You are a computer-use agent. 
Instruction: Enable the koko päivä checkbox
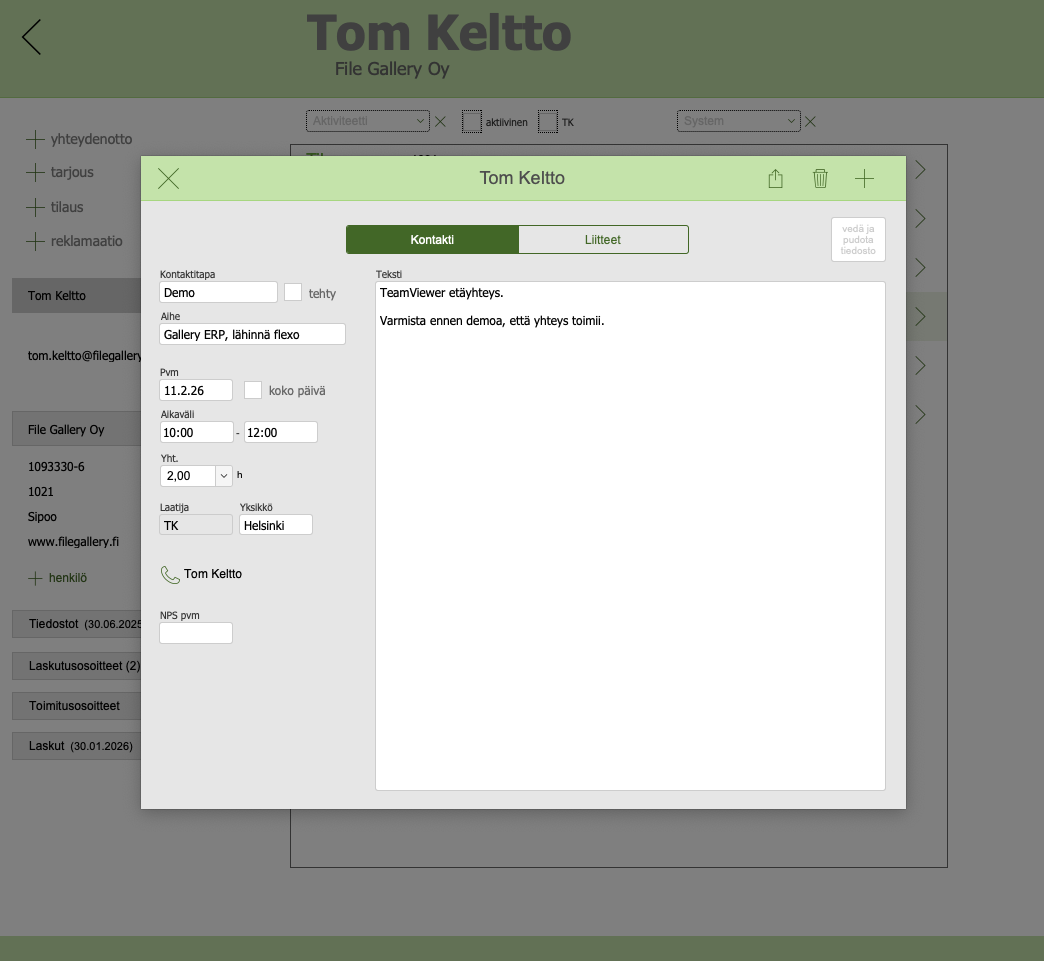point(253,390)
